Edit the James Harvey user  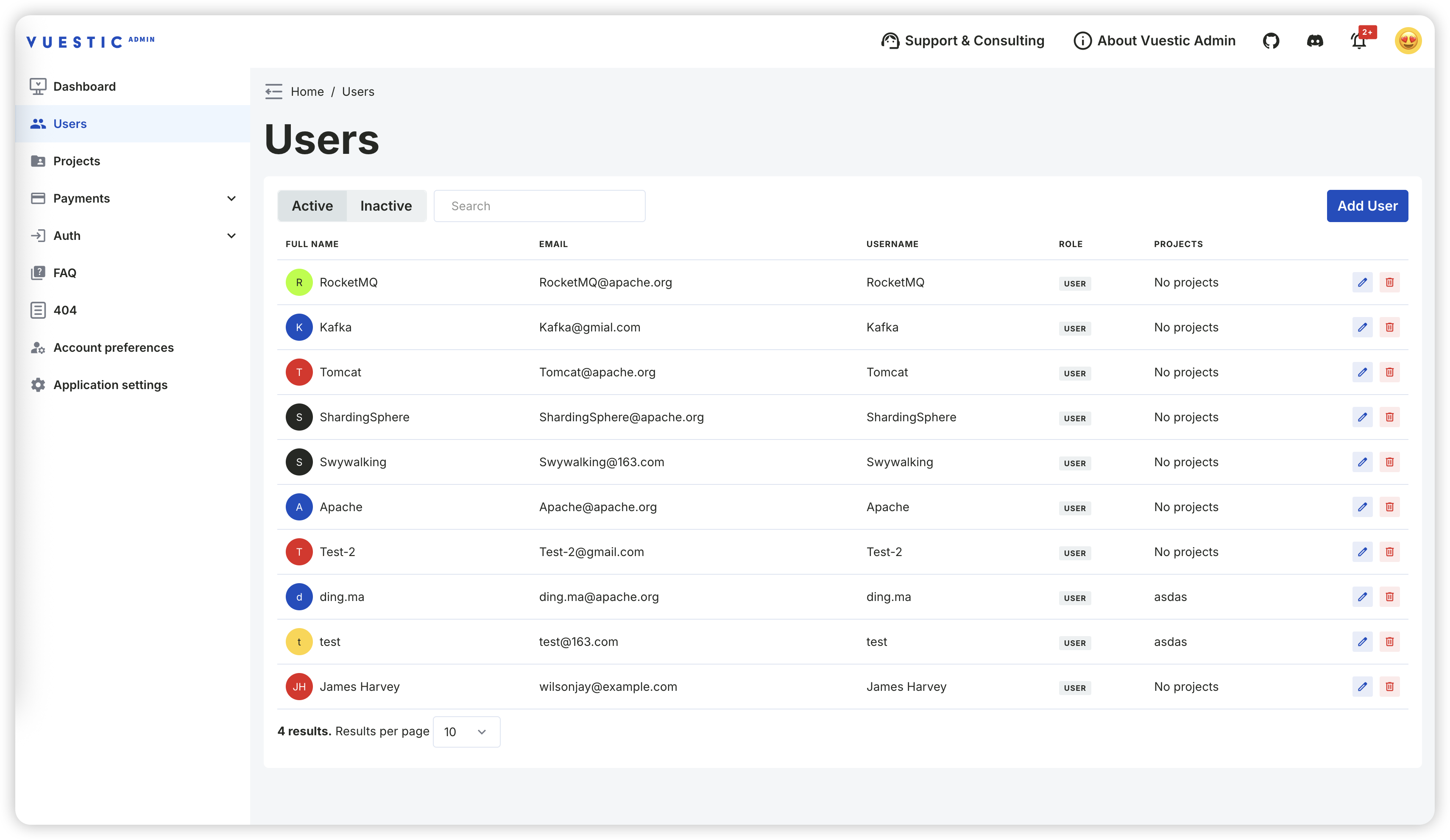(x=1362, y=687)
